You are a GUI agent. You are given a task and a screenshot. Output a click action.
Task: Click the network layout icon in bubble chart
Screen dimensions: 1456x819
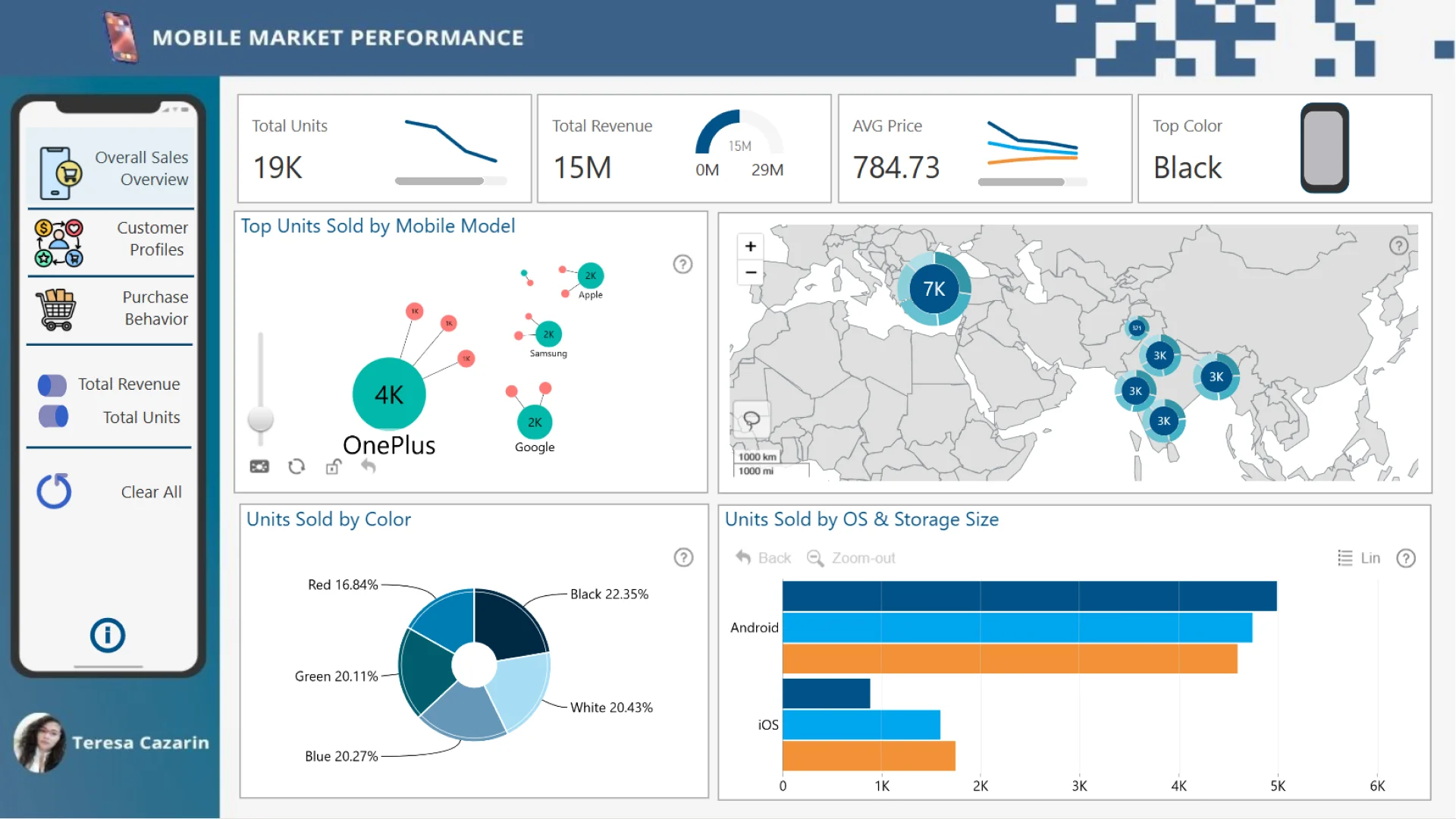(259, 466)
